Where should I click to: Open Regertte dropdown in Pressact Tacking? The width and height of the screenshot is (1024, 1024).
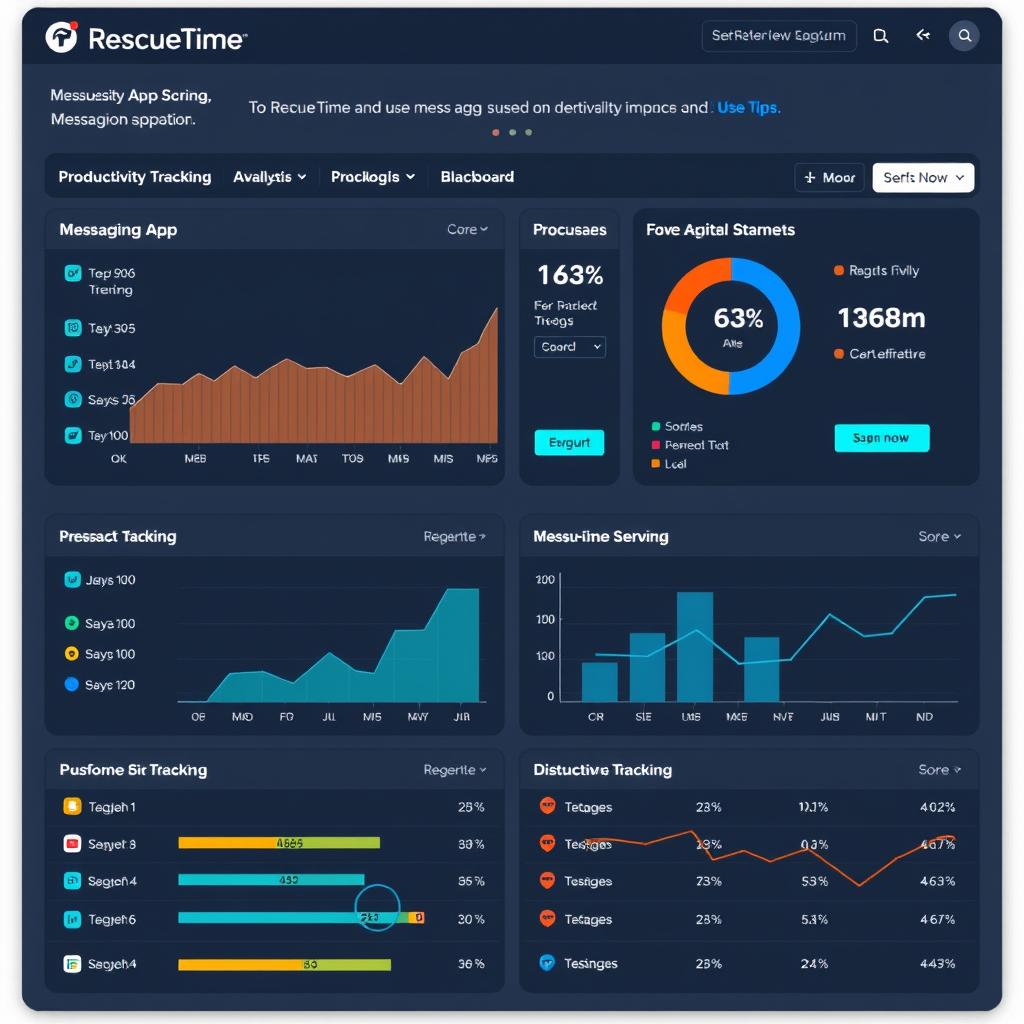click(x=455, y=536)
